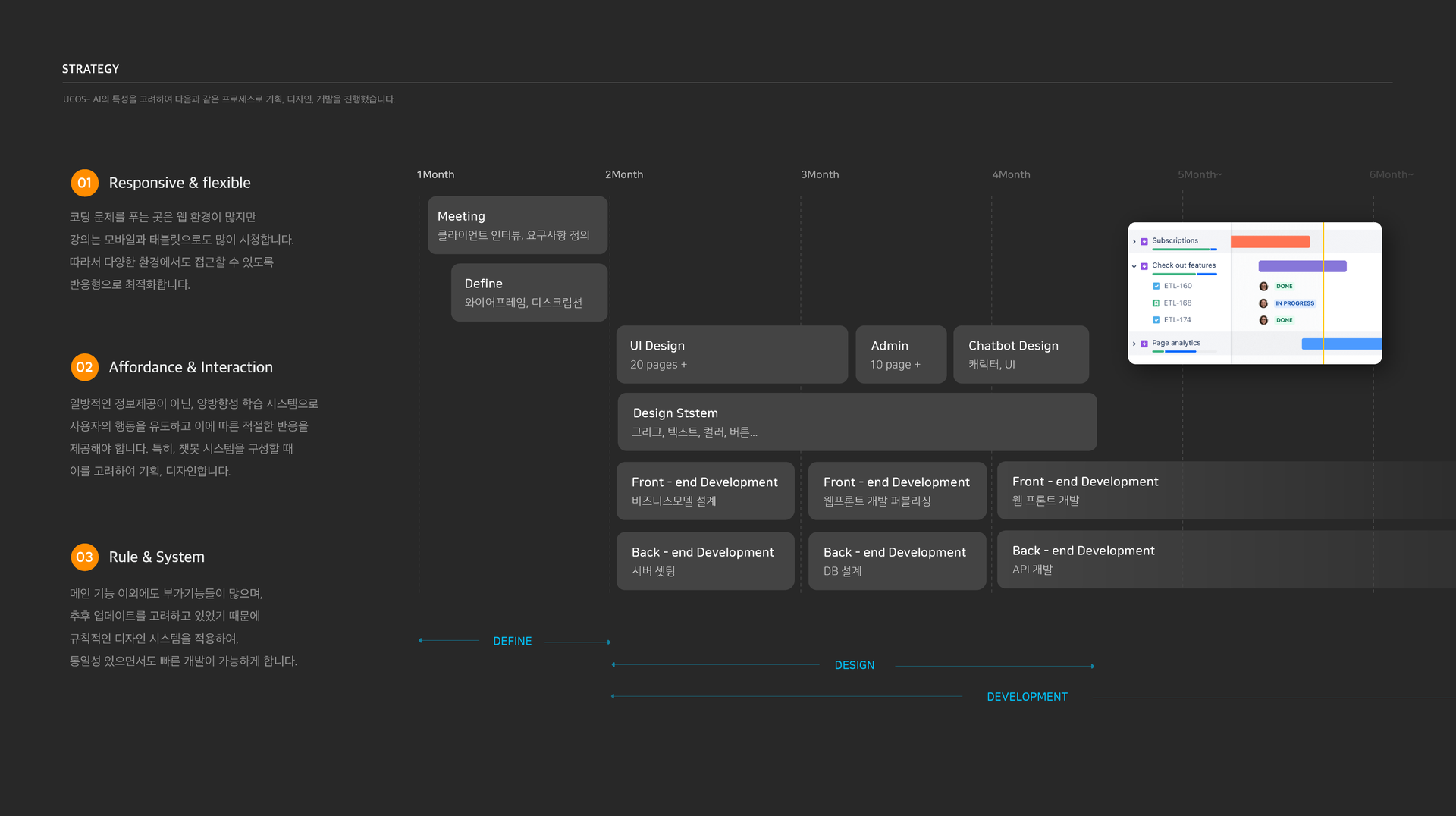Click the STRATEGY section heading

click(90, 69)
